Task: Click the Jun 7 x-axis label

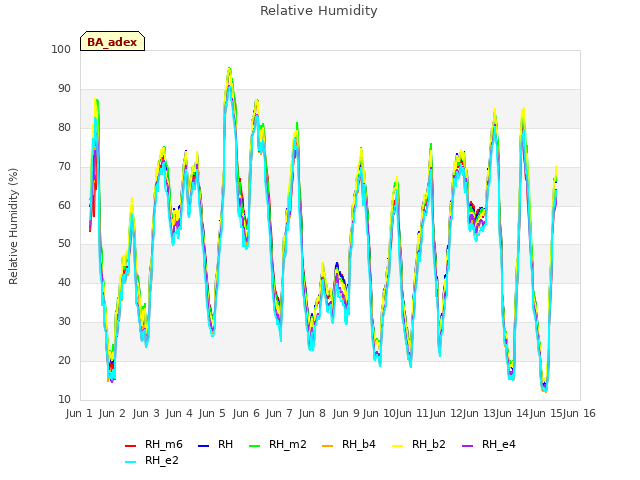Action: click(x=279, y=413)
